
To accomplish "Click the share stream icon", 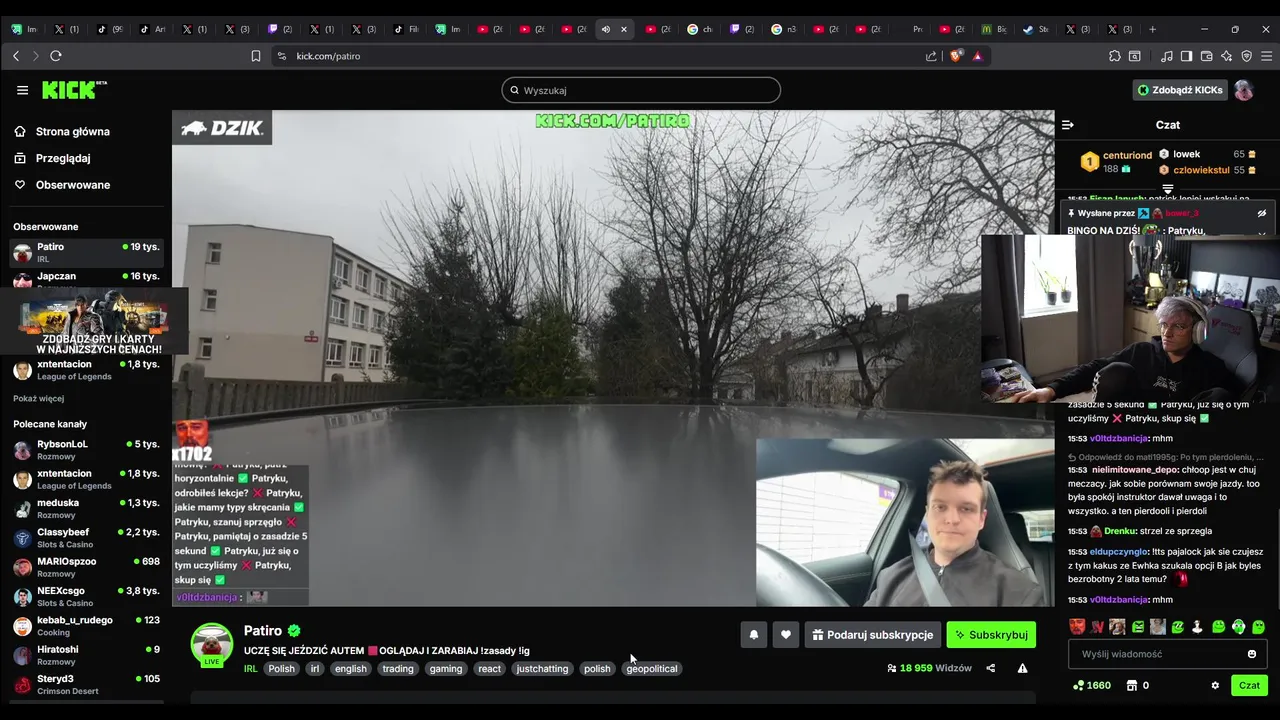I will (x=991, y=668).
